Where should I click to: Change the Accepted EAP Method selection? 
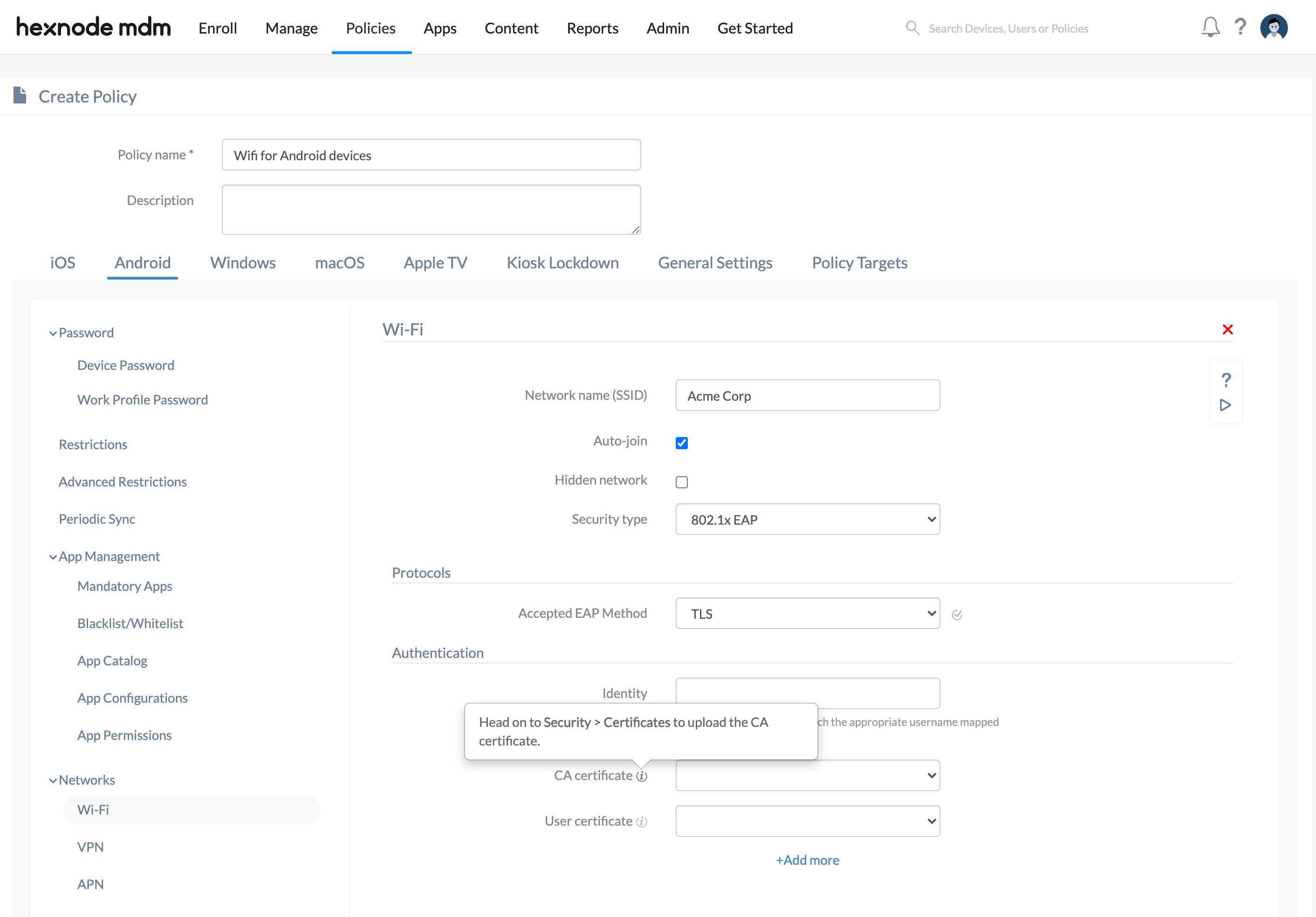pos(807,613)
